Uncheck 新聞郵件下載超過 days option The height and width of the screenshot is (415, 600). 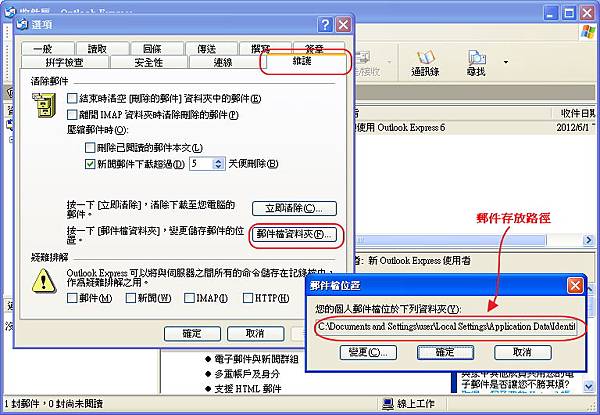[x=90, y=164]
